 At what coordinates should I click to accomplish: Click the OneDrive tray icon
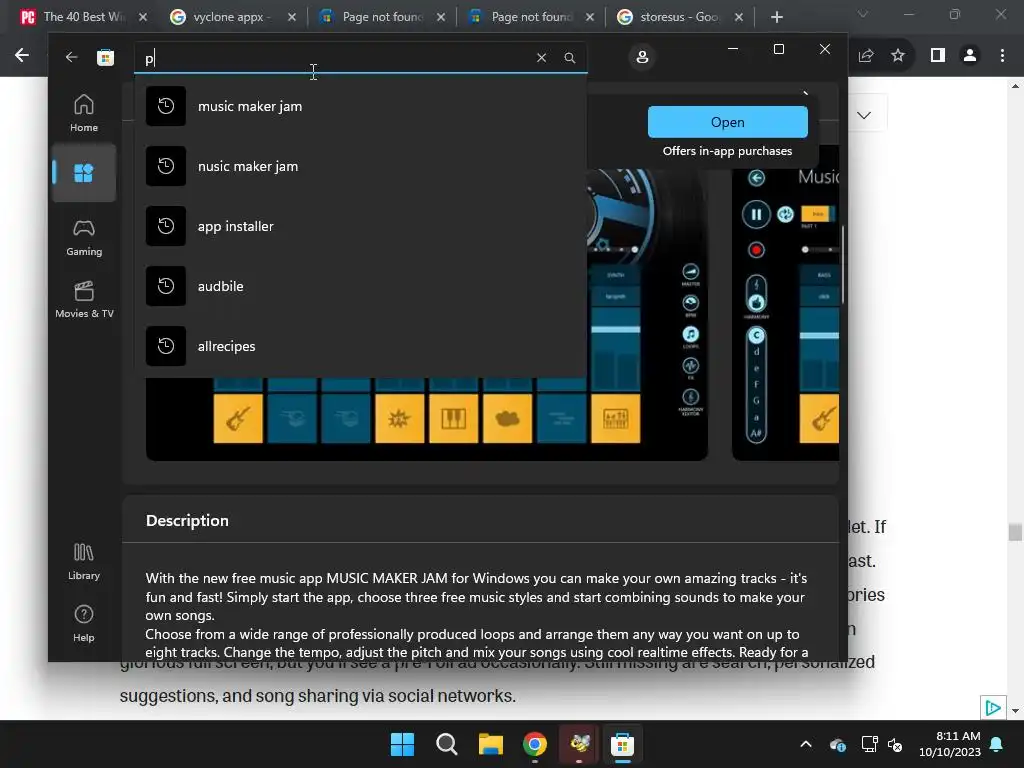[x=838, y=744]
